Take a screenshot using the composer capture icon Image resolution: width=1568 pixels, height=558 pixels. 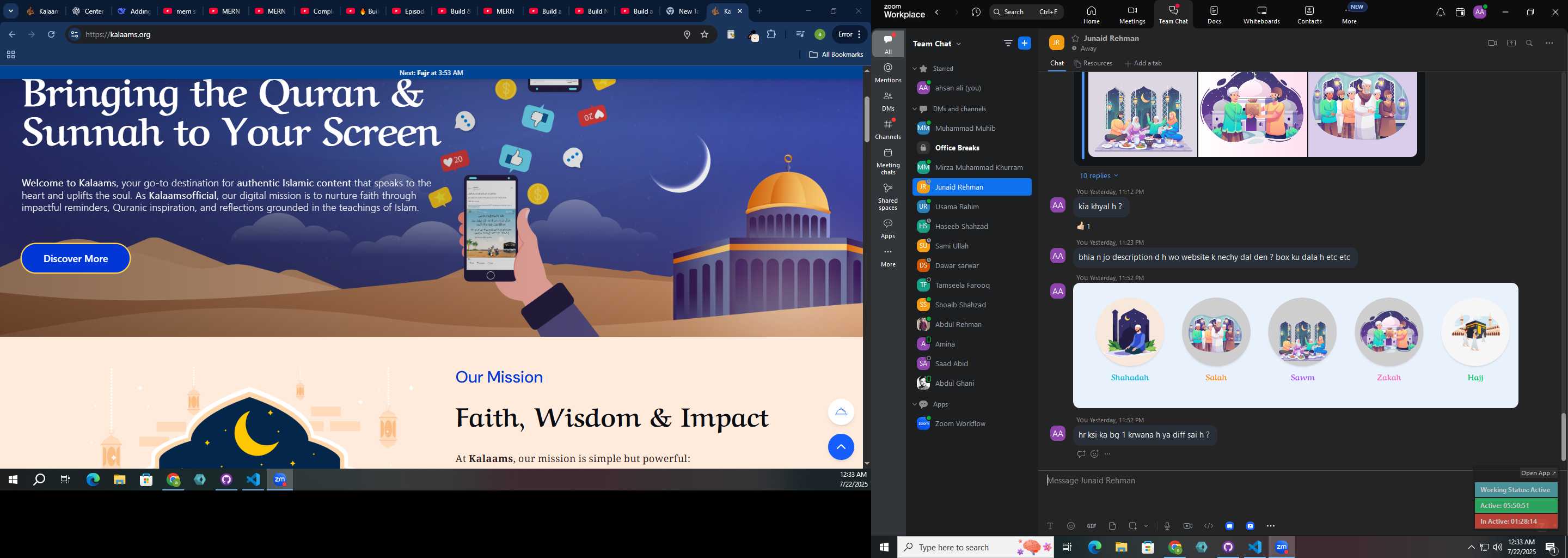[1133, 526]
